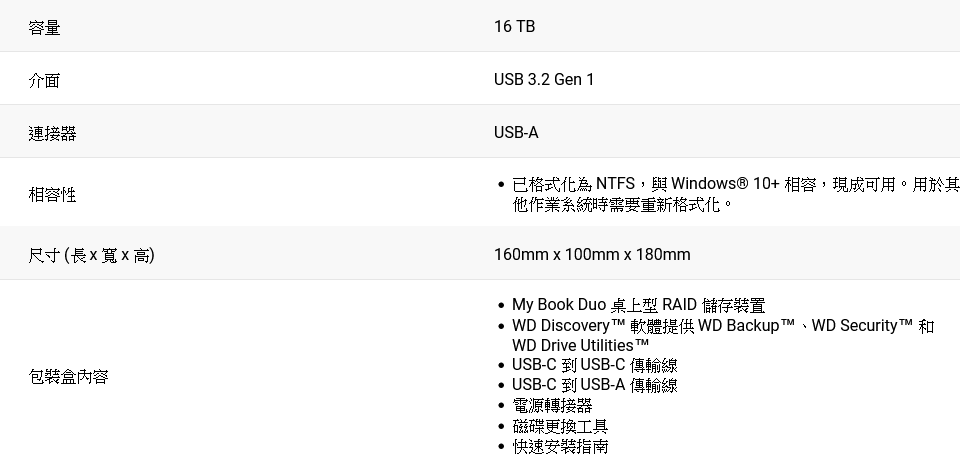Screen dimensions: 960x468
Task: Select the USB-A connector value
Action: pyautogui.click(x=516, y=133)
